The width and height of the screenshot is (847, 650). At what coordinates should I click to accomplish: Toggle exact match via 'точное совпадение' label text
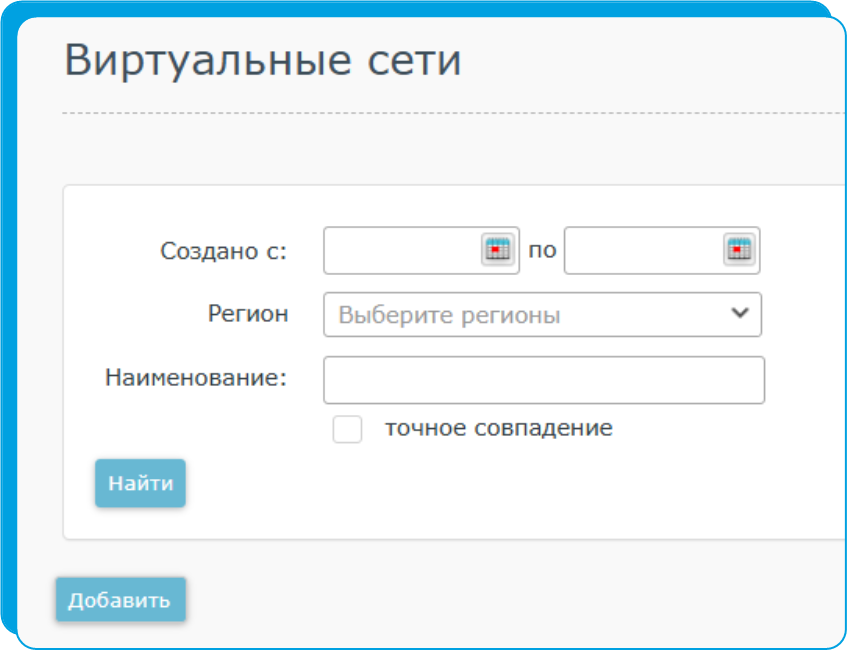(x=498, y=428)
